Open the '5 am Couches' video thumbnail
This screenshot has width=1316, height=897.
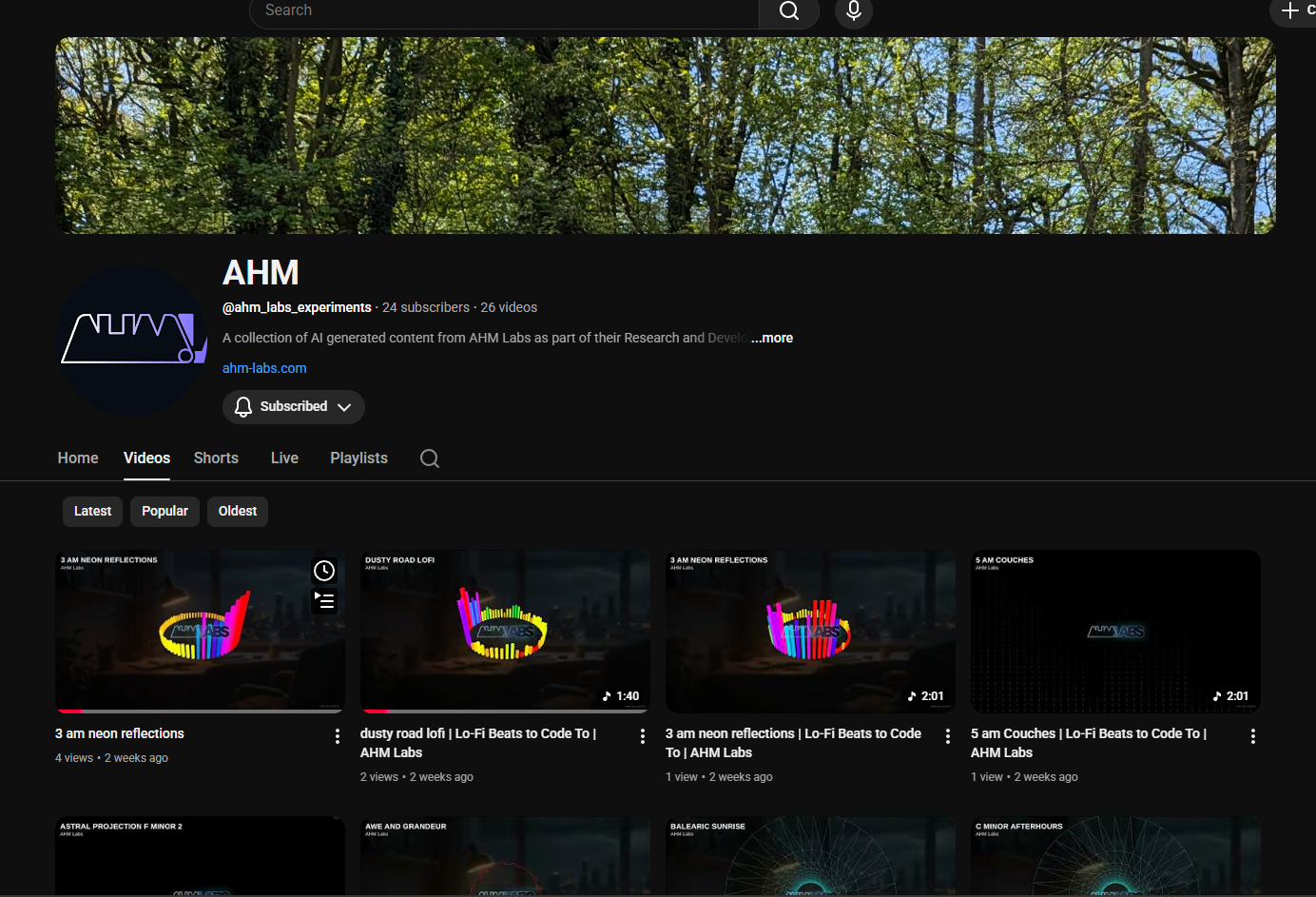tap(1114, 631)
